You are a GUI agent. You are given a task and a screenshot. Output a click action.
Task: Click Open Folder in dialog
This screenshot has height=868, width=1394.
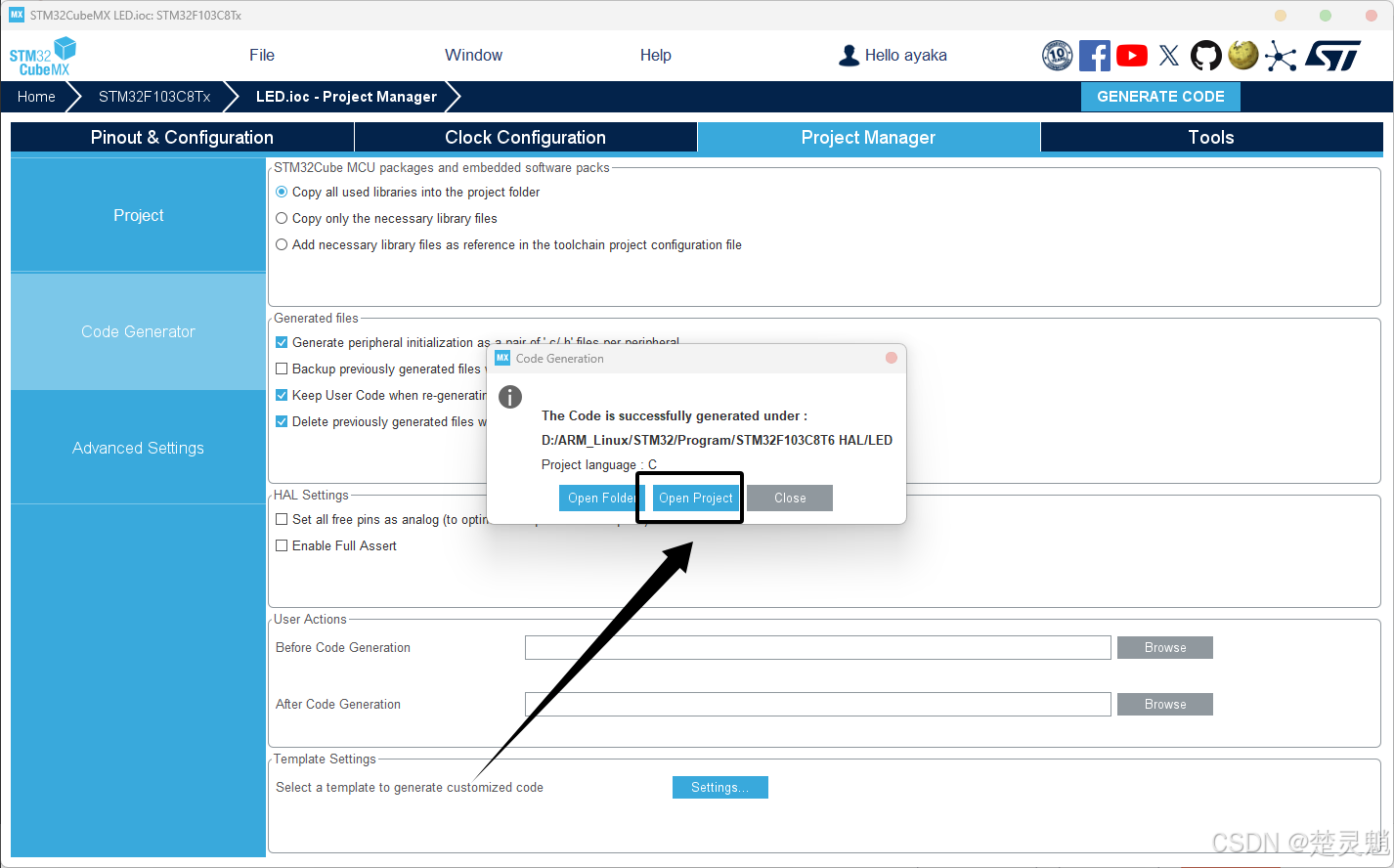(x=601, y=499)
